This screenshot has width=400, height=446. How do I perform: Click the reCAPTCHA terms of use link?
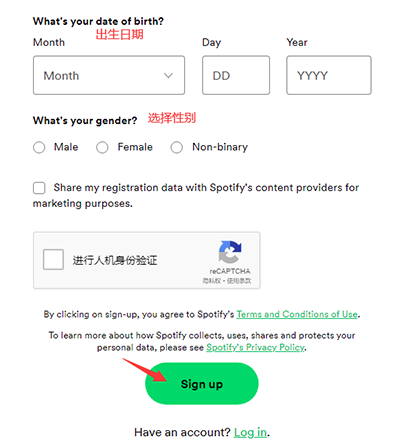[239, 281]
